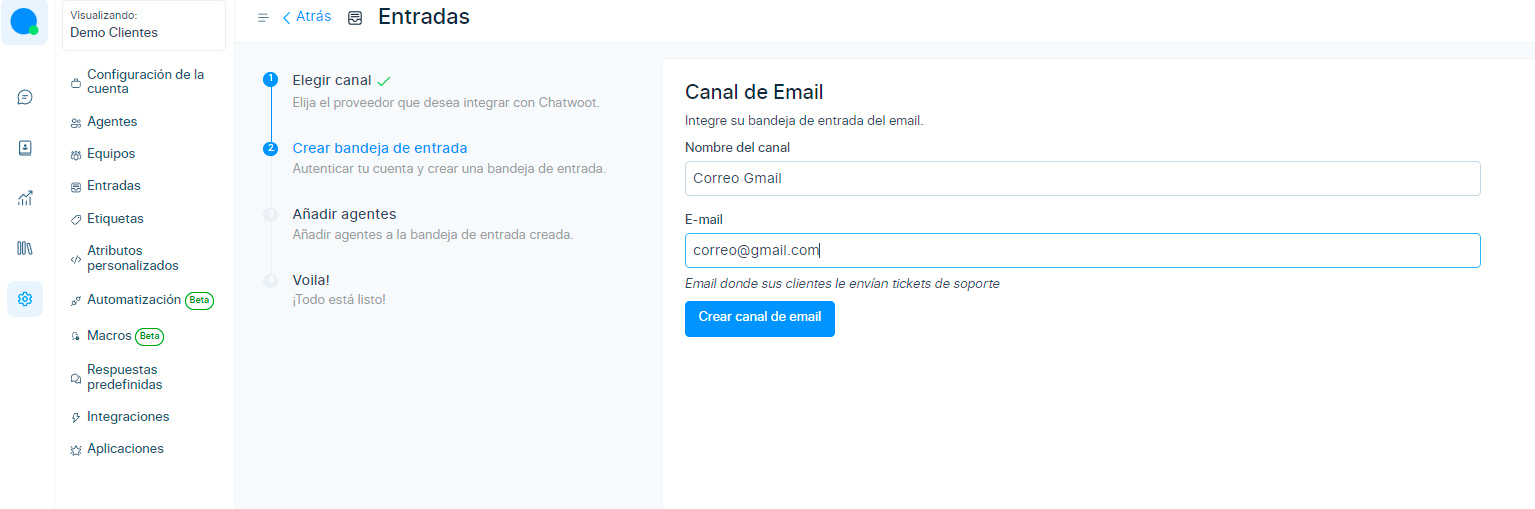The image size is (1535, 509).
Task: Select the Elegir canal step
Action: pos(331,80)
